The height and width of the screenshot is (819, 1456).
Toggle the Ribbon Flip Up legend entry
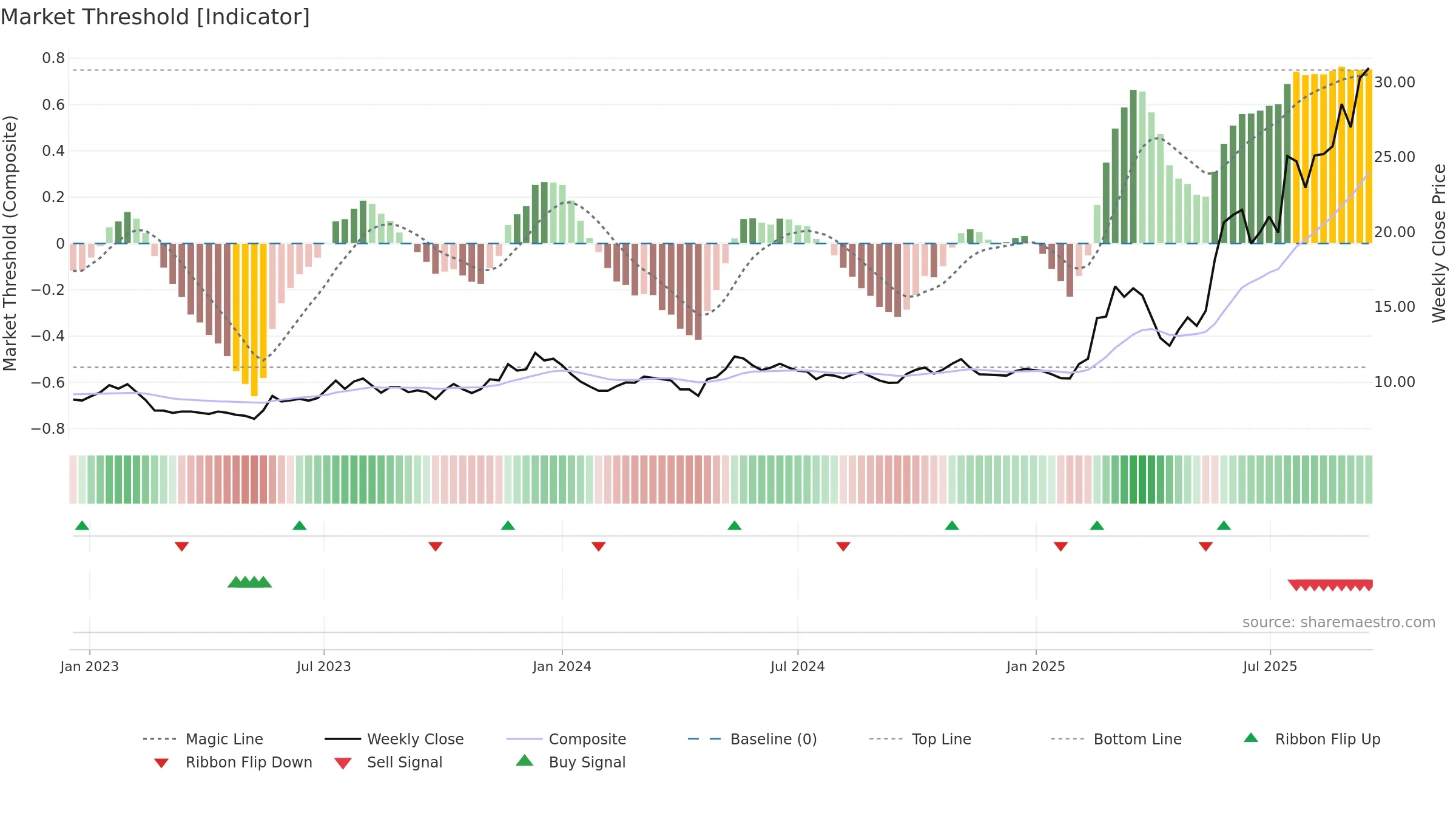1312,739
